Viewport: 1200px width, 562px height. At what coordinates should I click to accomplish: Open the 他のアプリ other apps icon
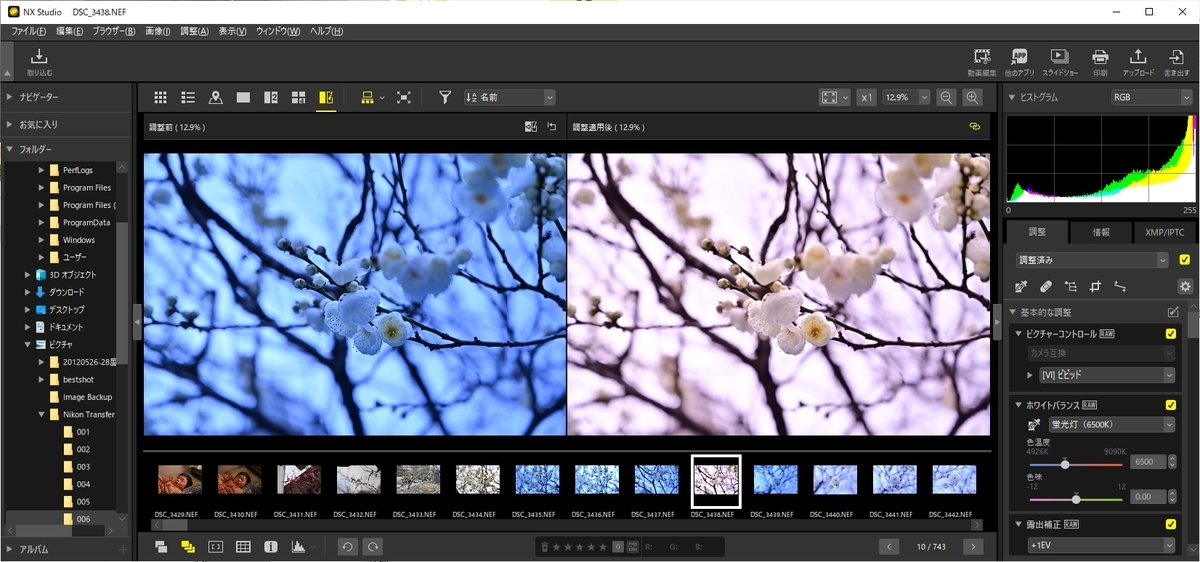(1020, 62)
